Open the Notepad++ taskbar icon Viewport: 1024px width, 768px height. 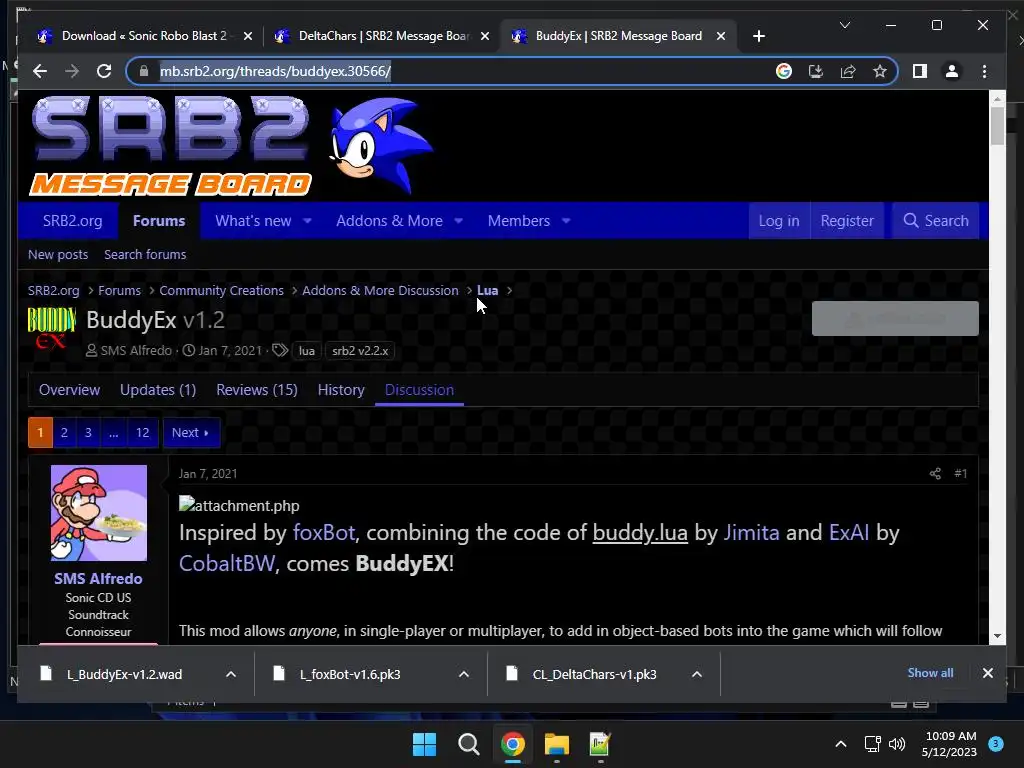coord(600,744)
